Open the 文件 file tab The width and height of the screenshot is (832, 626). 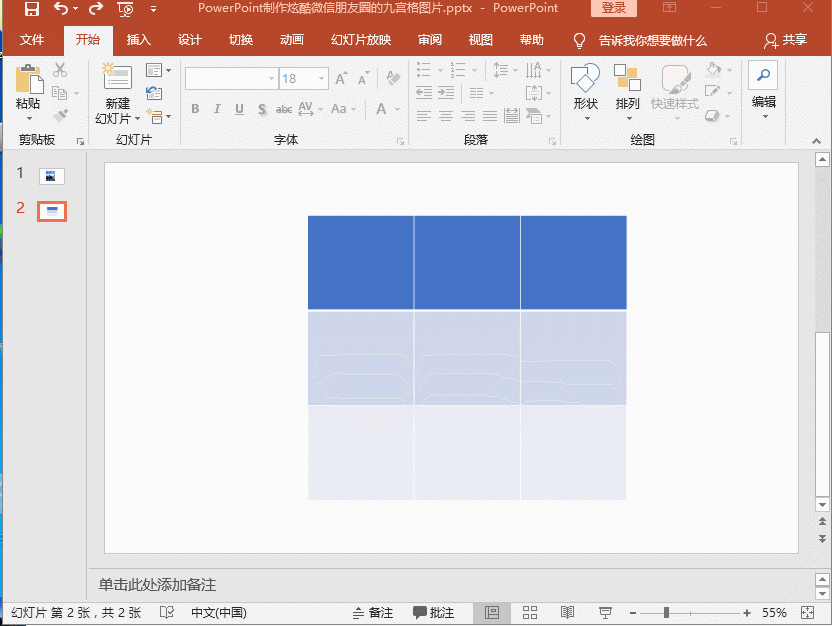coord(32,40)
